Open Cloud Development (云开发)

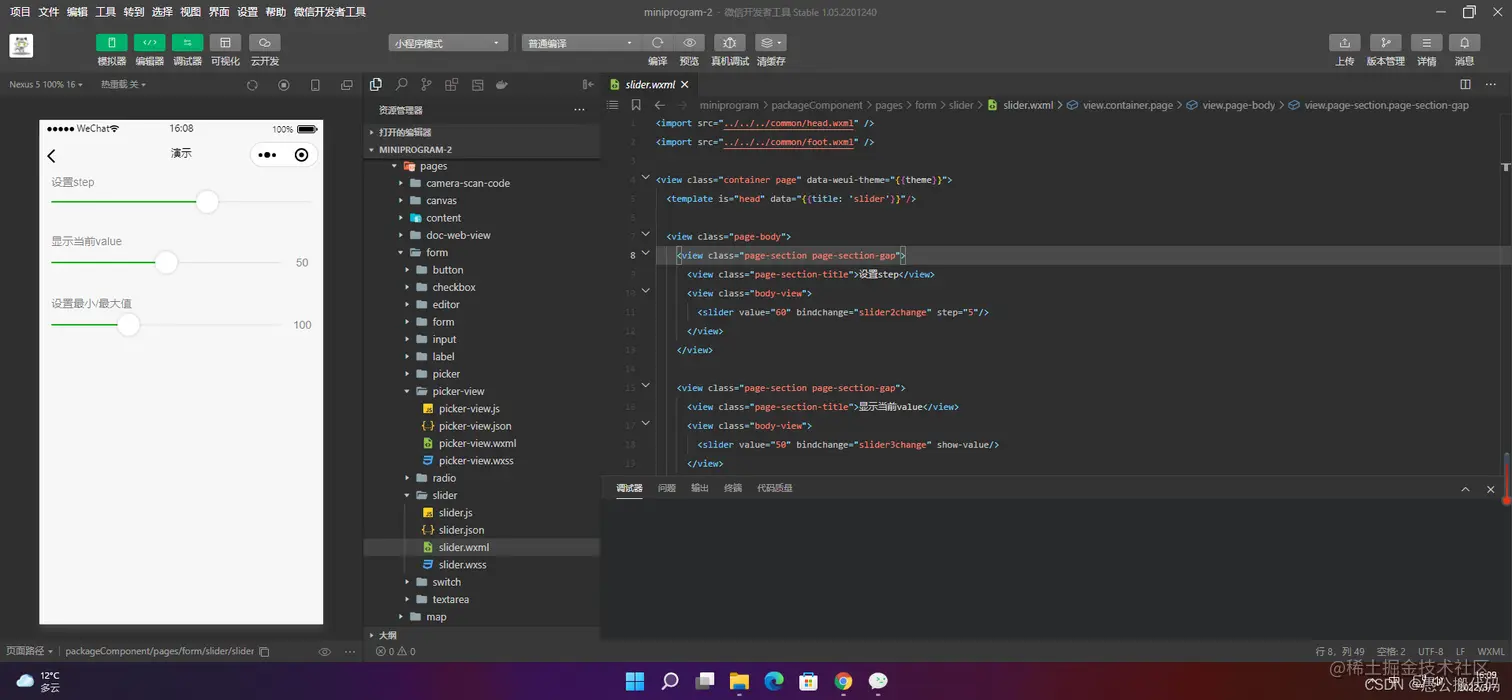(264, 43)
